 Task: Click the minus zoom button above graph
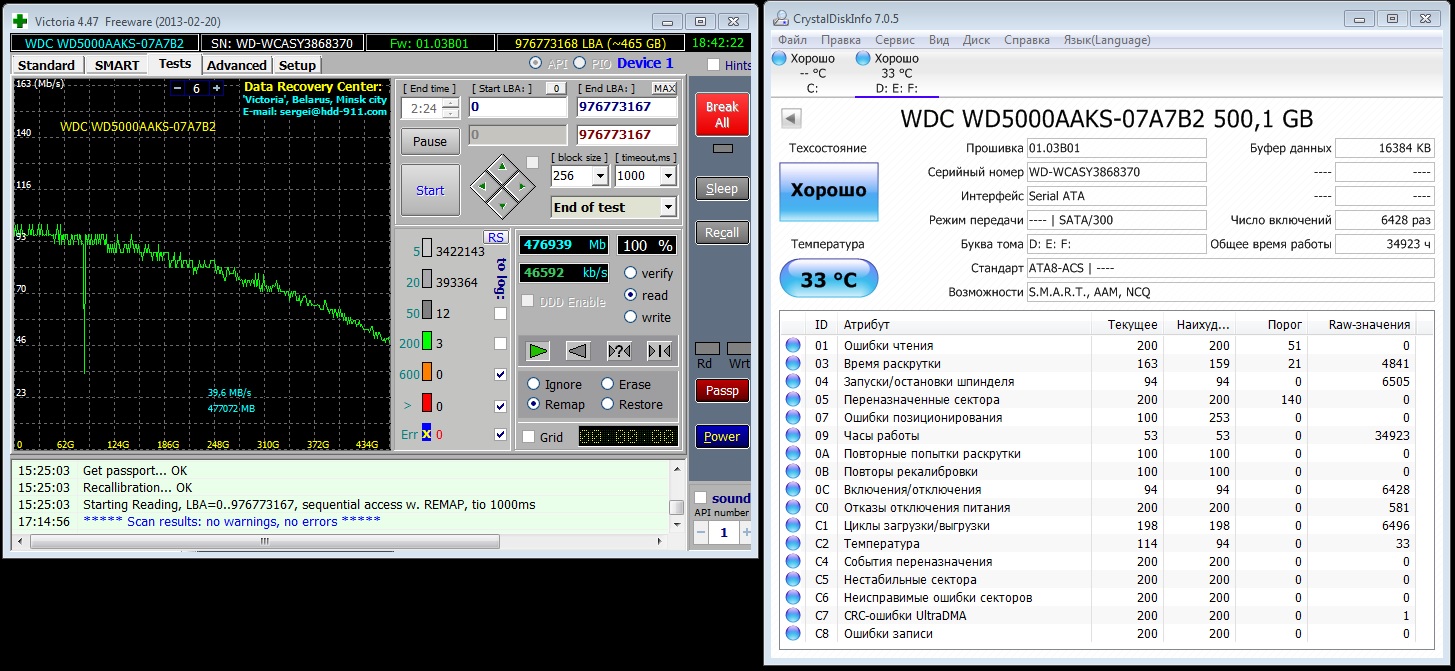coord(178,88)
